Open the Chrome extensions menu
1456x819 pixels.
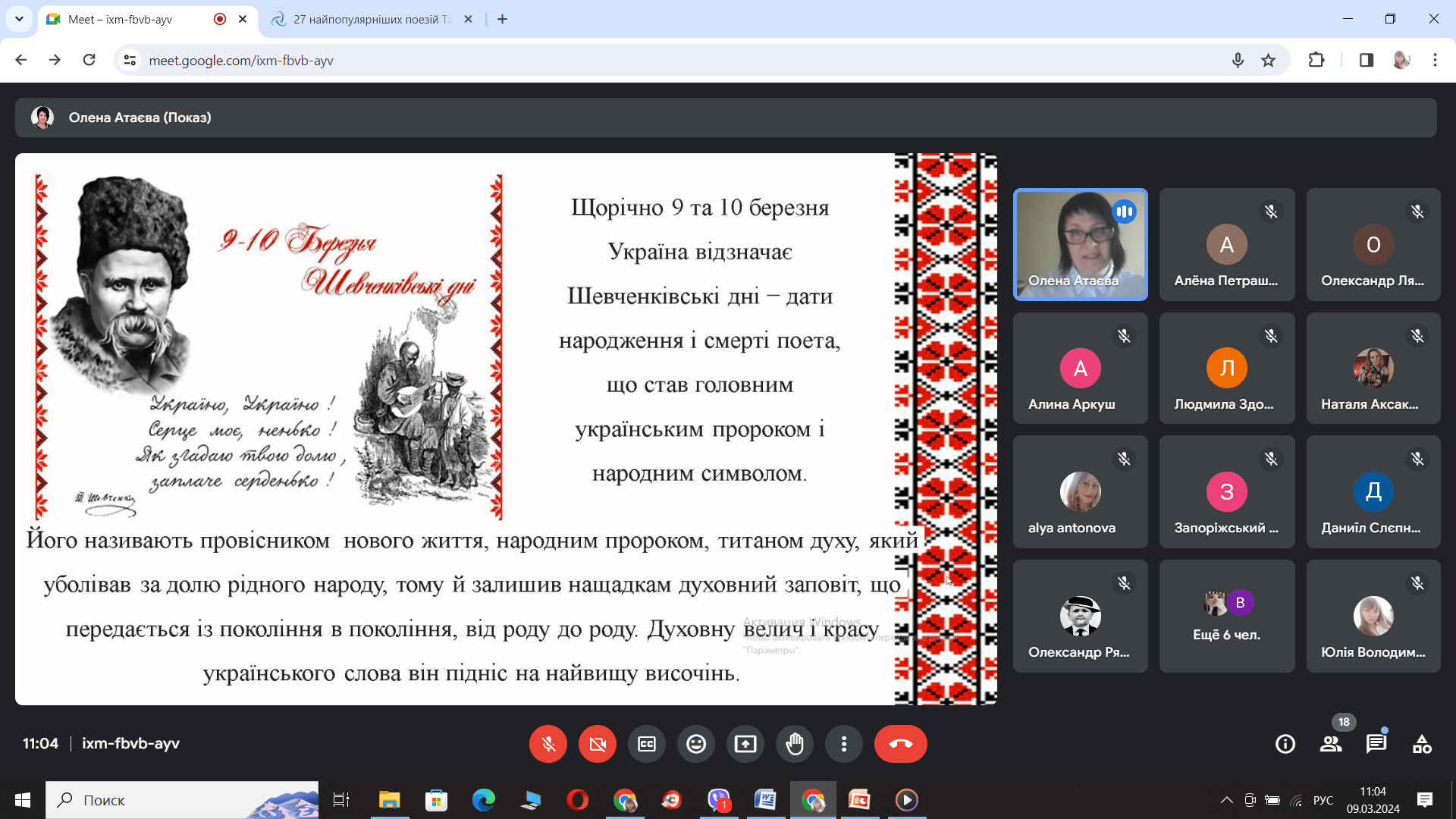point(1316,60)
